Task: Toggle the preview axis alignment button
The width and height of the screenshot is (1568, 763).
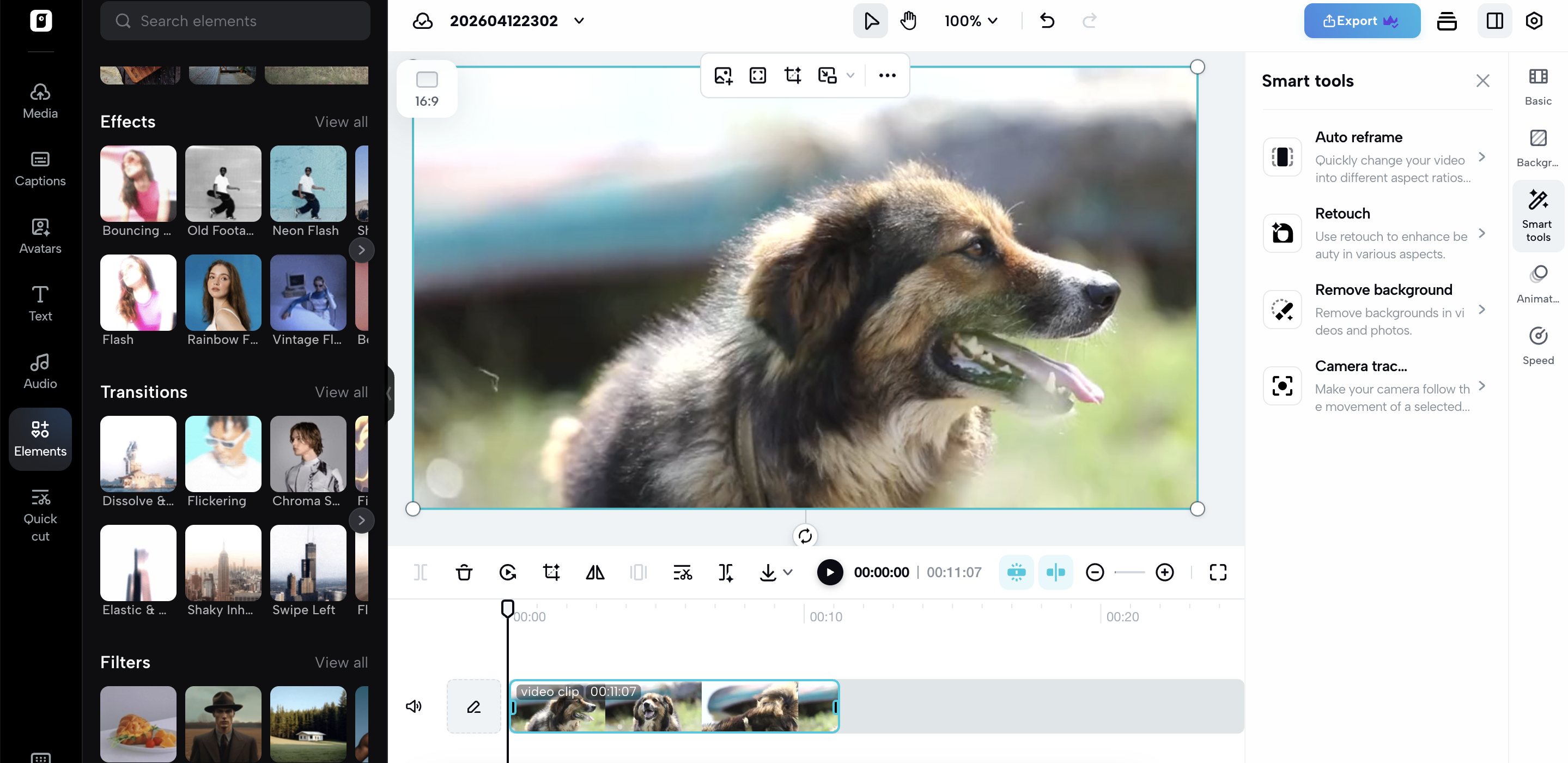Action: (x=1055, y=572)
